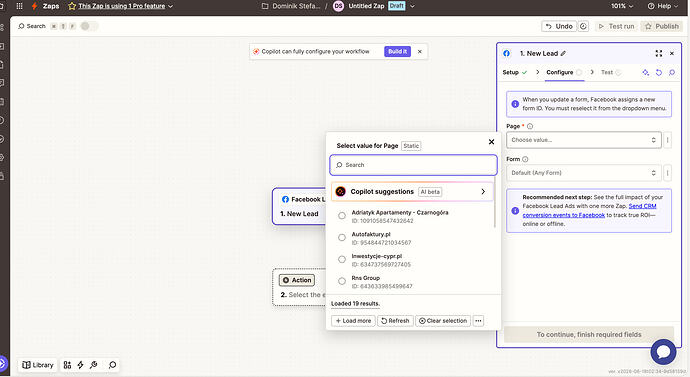
Task: Expand the collapsed sidebar purple arrow button
Action: point(3,364)
